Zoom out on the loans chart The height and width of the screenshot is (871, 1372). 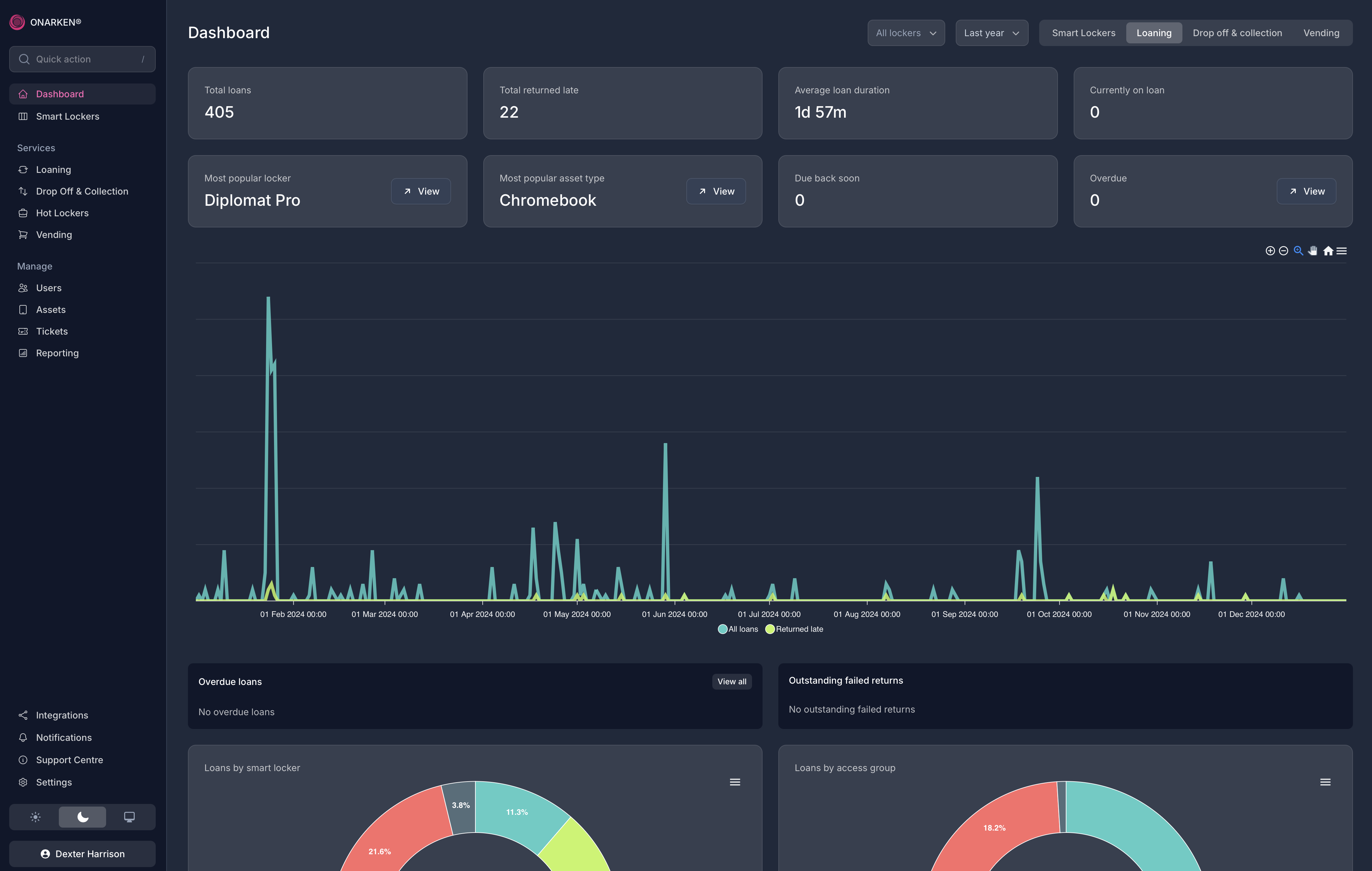1284,251
